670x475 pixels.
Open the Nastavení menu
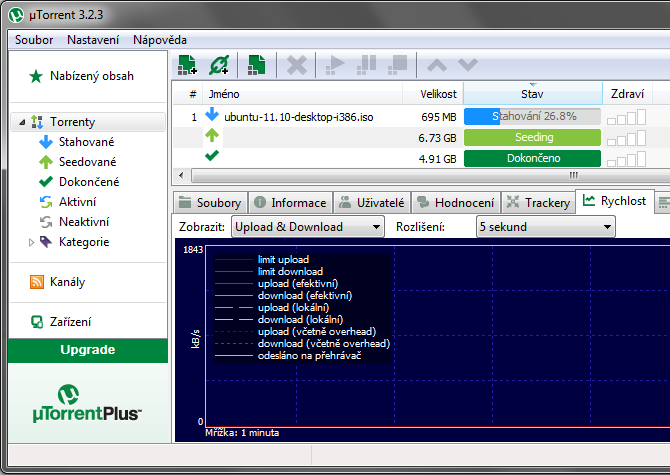pos(93,40)
